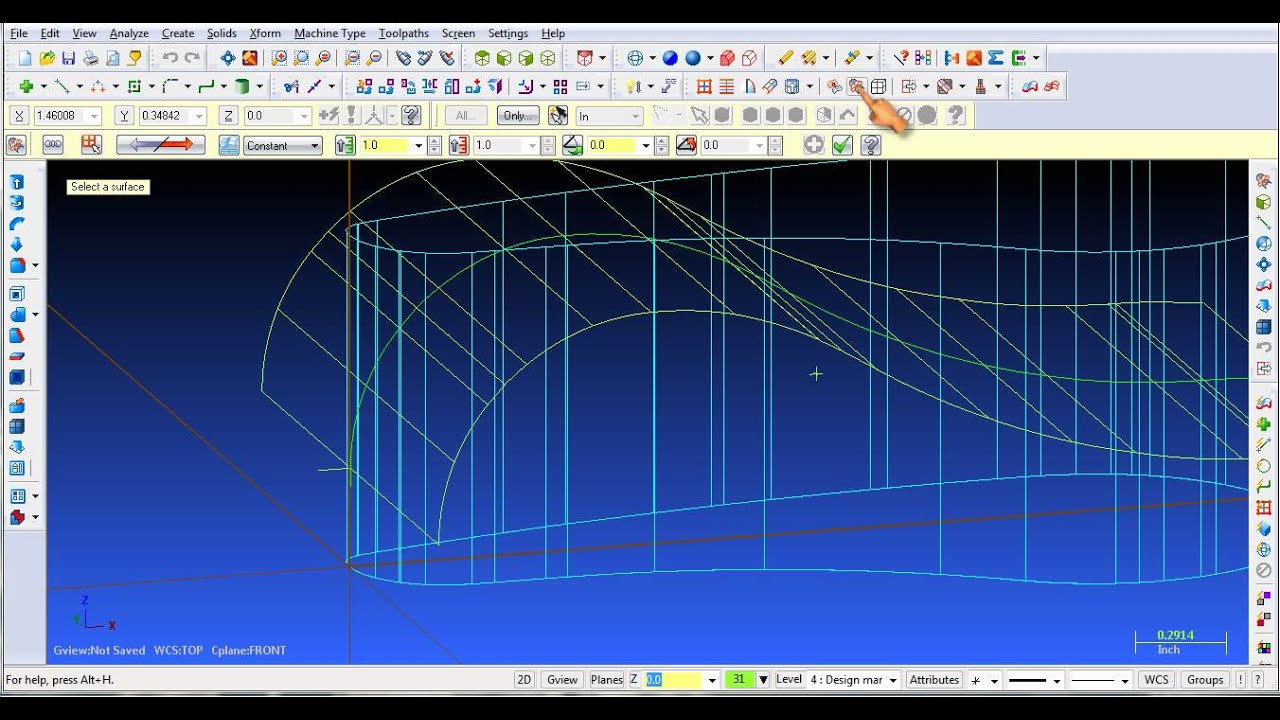Toggle the second length lock icon
This screenshot has width=1280, height=720.
[459, 145]
